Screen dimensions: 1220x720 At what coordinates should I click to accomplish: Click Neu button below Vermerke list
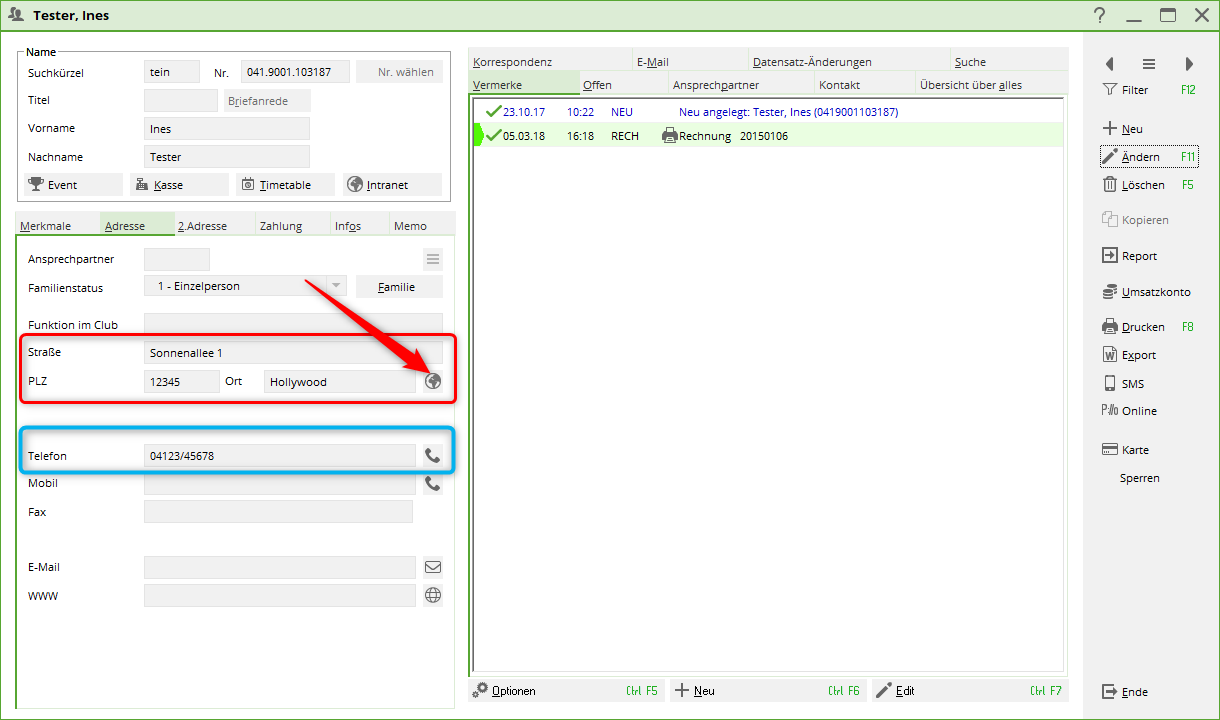pyautogui.click(x=768, y=690)
